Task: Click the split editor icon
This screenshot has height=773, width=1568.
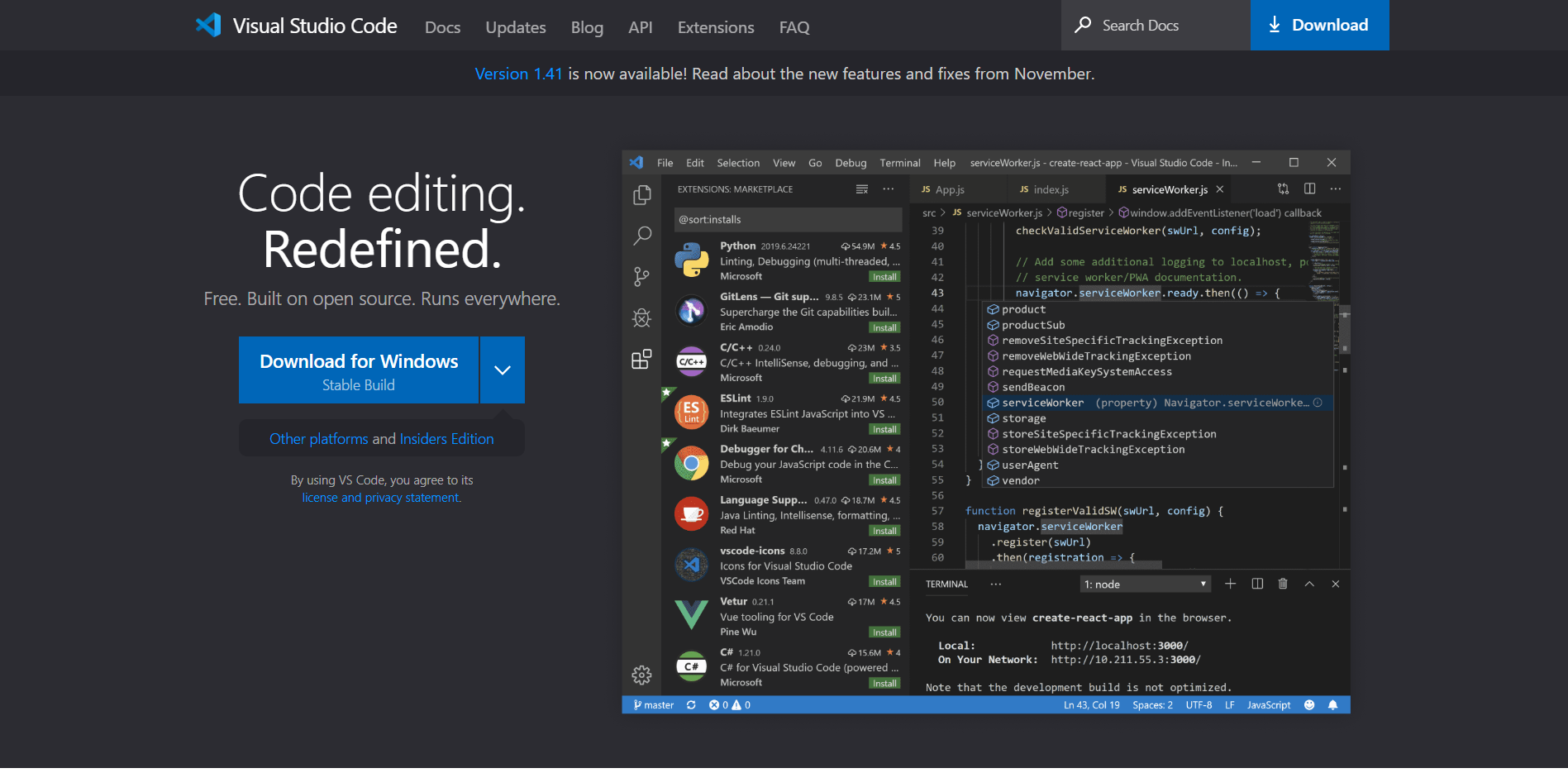Action: [1309, 189]
